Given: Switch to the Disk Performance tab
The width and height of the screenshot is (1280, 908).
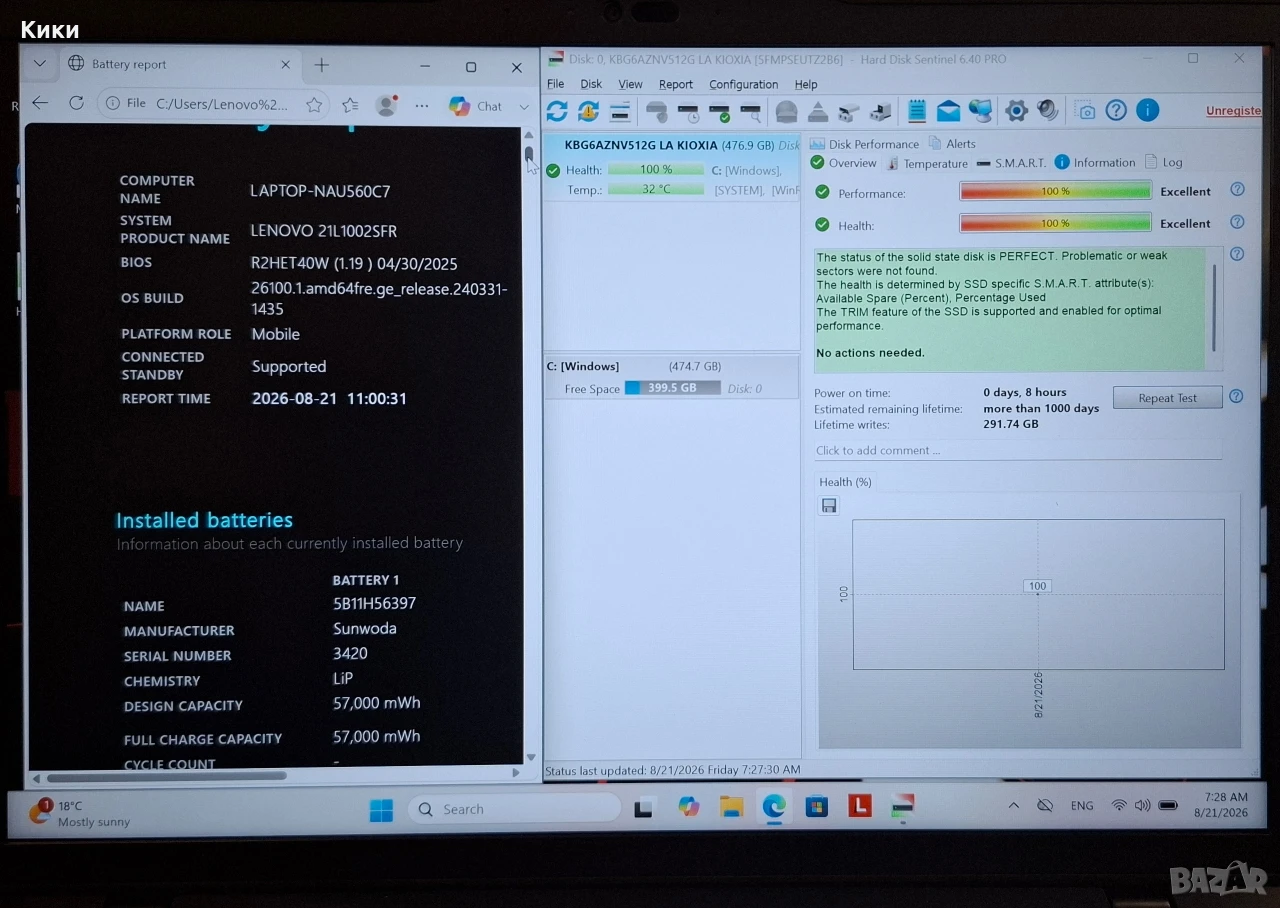Looking at the screenshot, I should [x=864, y=144].
